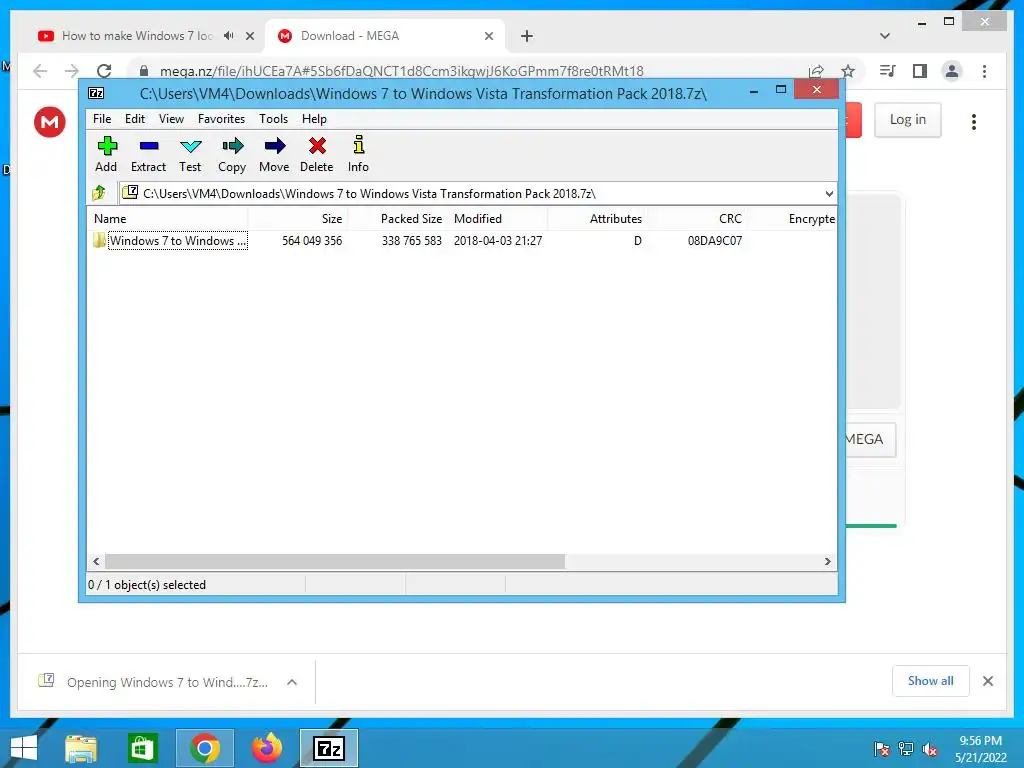Open Chrome media controls icon
Viewport: 1024px width, 768px height.
click(x=888, y=71)
